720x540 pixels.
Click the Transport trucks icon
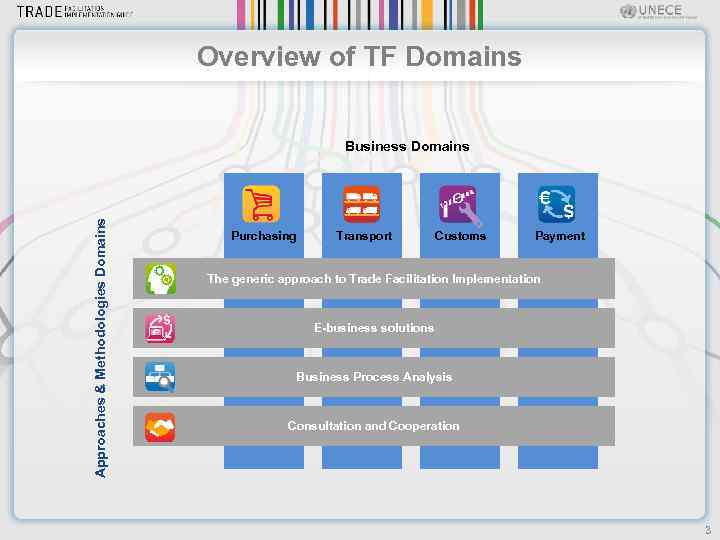point(362,203)
